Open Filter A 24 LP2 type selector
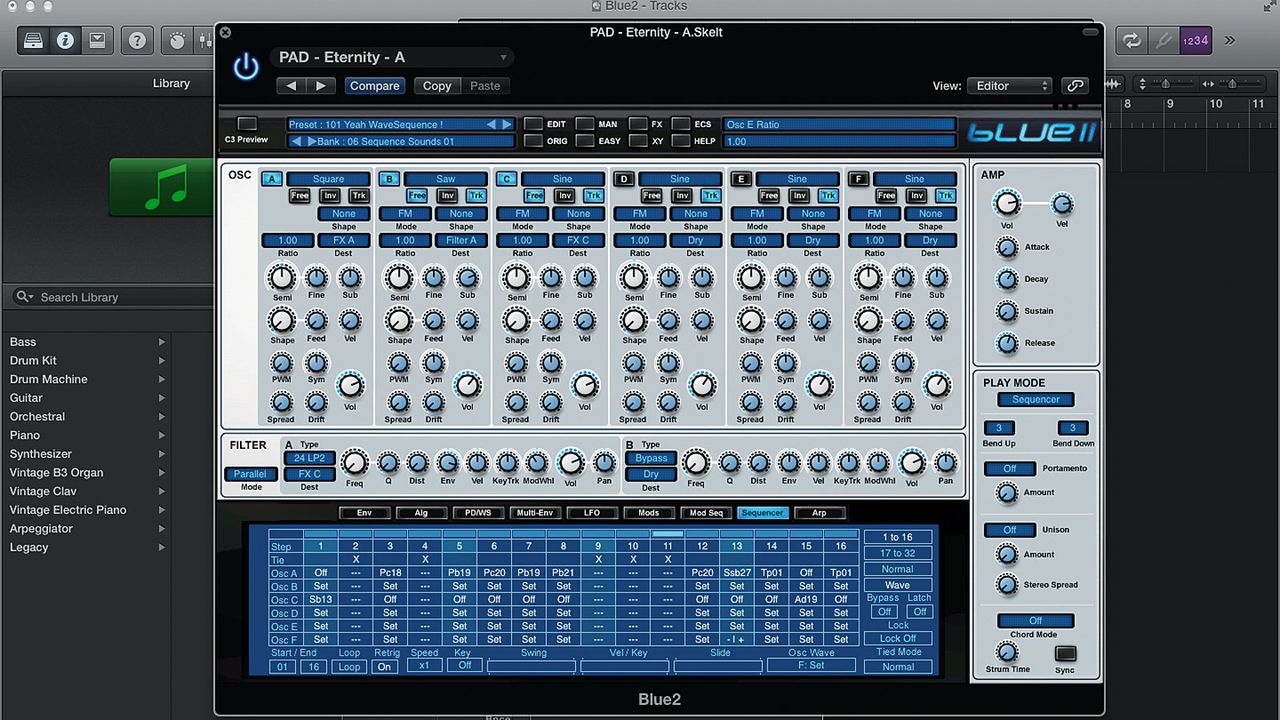Viewport: 1280px width, 720px height. (x=310, y=458)
